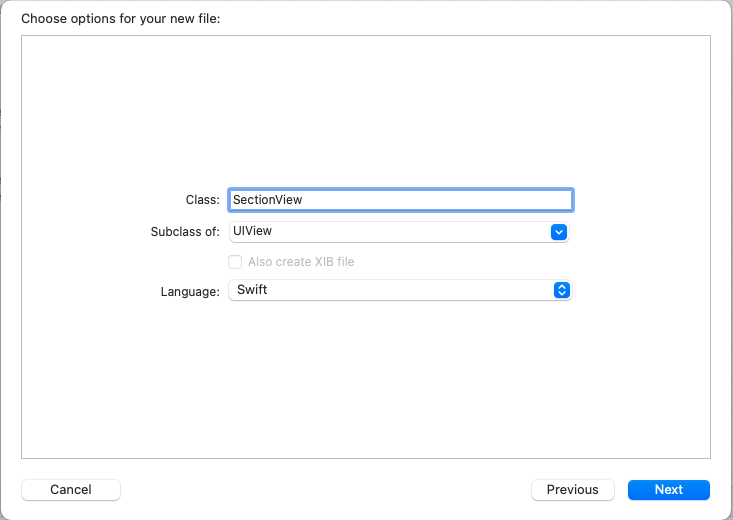
Task: Go back with the Previous button
Action: [x=572, y=490]
